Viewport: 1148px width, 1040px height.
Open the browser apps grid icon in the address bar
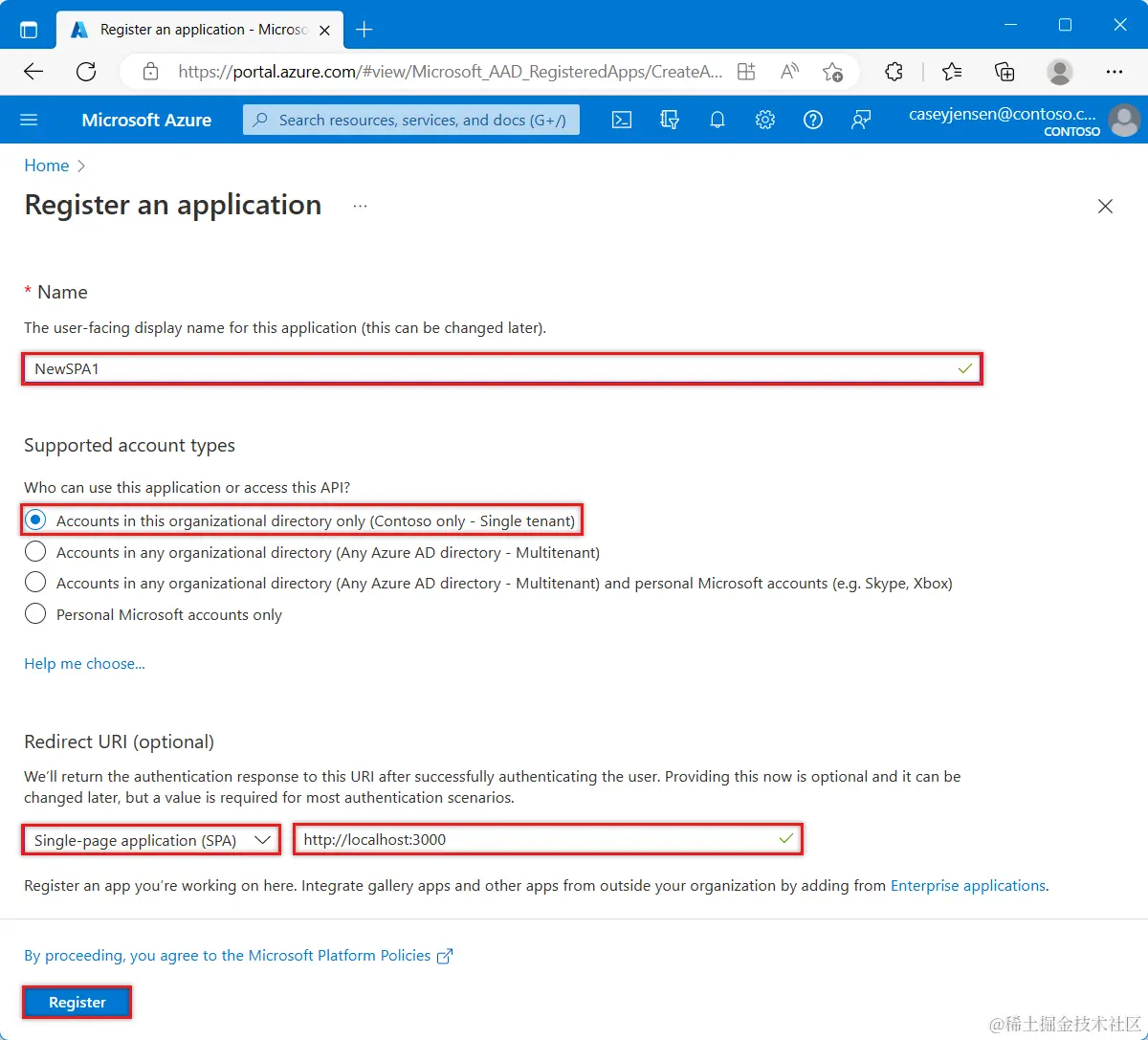(x=746, y=72)
